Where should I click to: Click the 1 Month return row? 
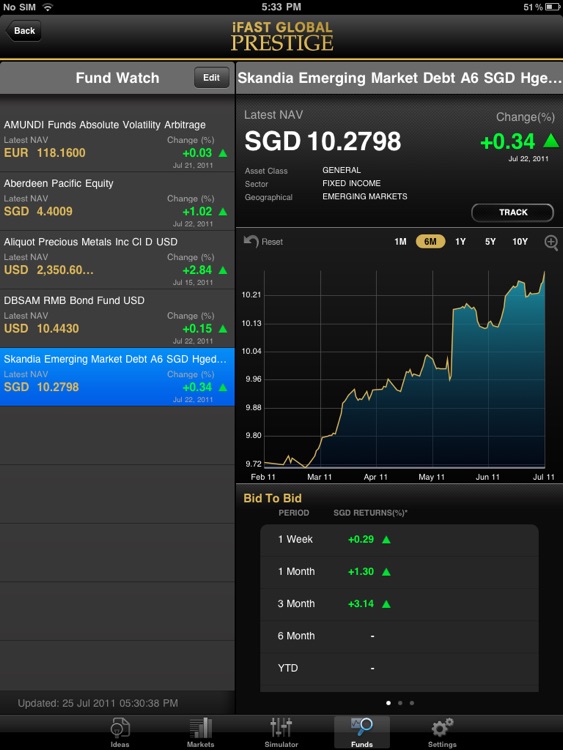[x=399, y=572]
